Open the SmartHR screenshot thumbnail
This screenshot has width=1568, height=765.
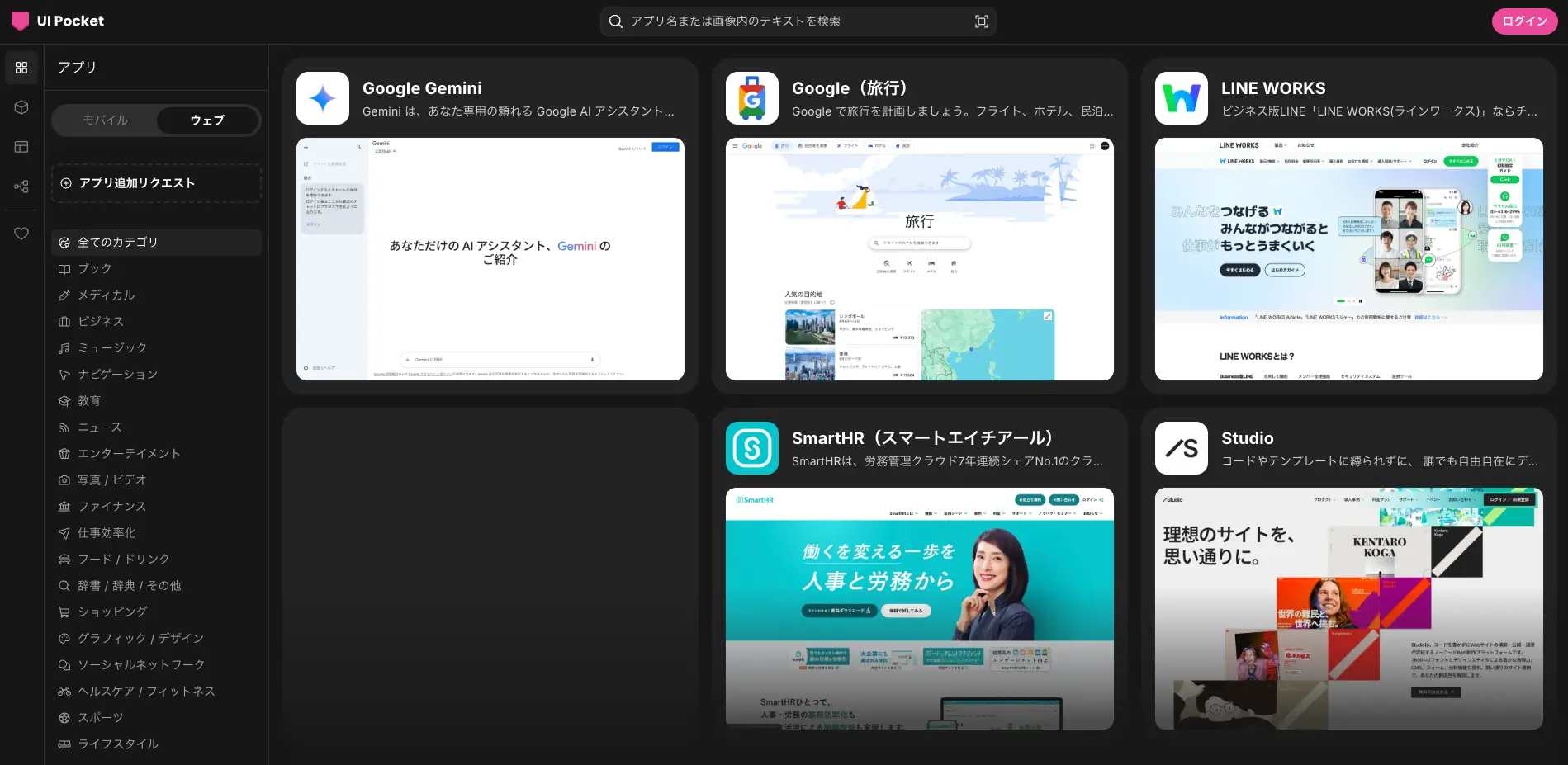coord(920,608)
